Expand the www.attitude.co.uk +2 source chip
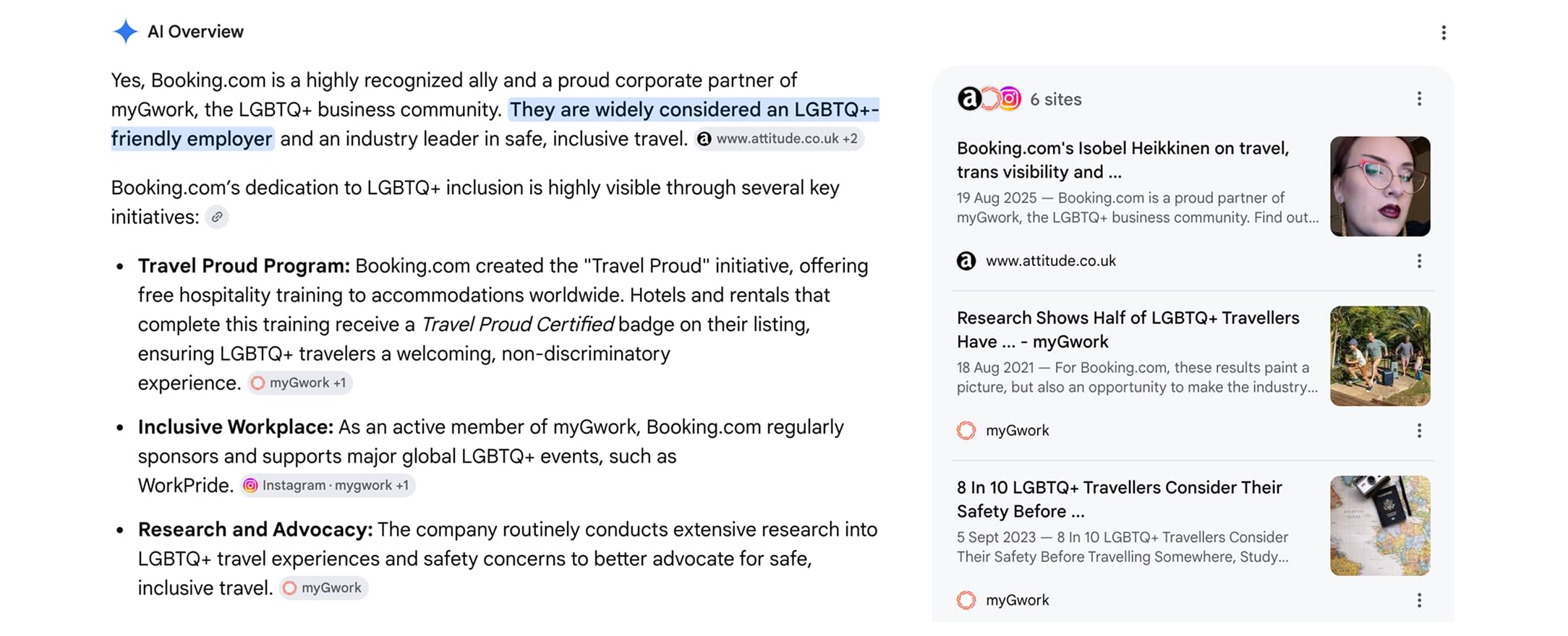1568x636 pixels. pyautogui.click(x=779, y=139)
